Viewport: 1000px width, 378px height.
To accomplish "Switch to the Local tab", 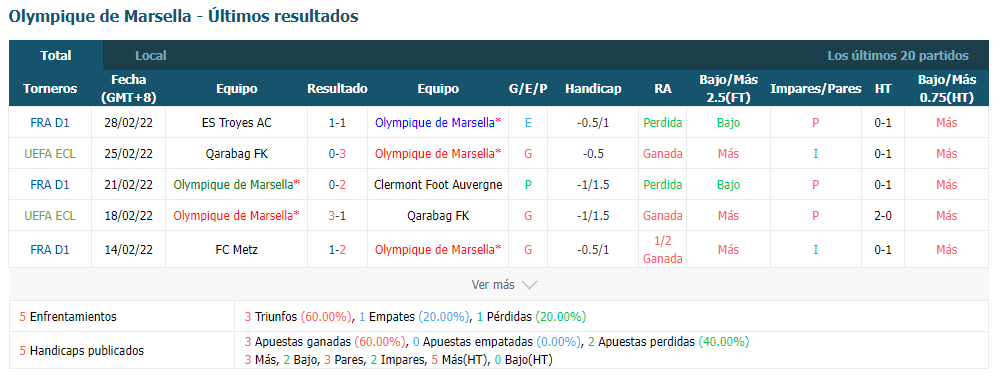I will click(x=151, y=55).
